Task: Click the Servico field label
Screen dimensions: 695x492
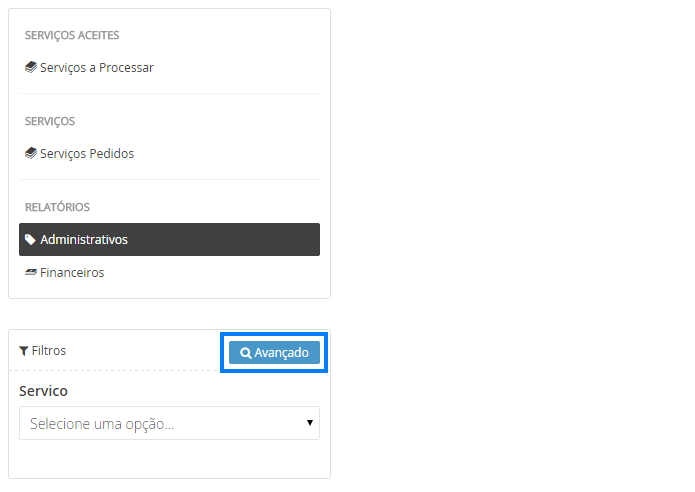Action: pos(43,391)
